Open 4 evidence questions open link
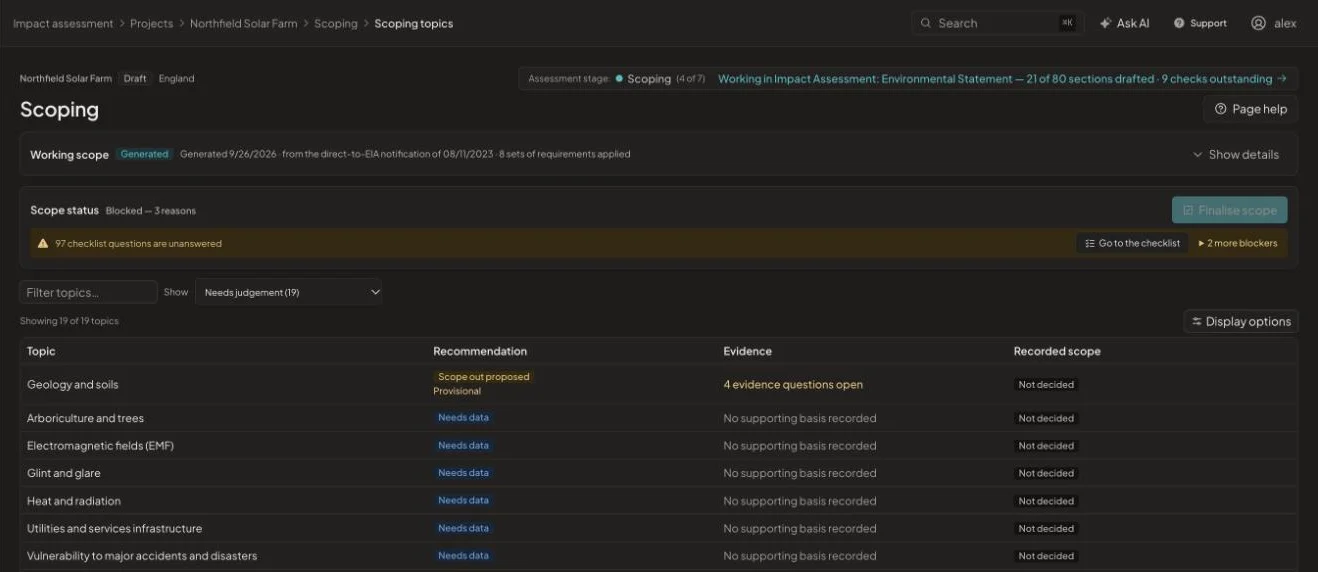 pos(793,384)
